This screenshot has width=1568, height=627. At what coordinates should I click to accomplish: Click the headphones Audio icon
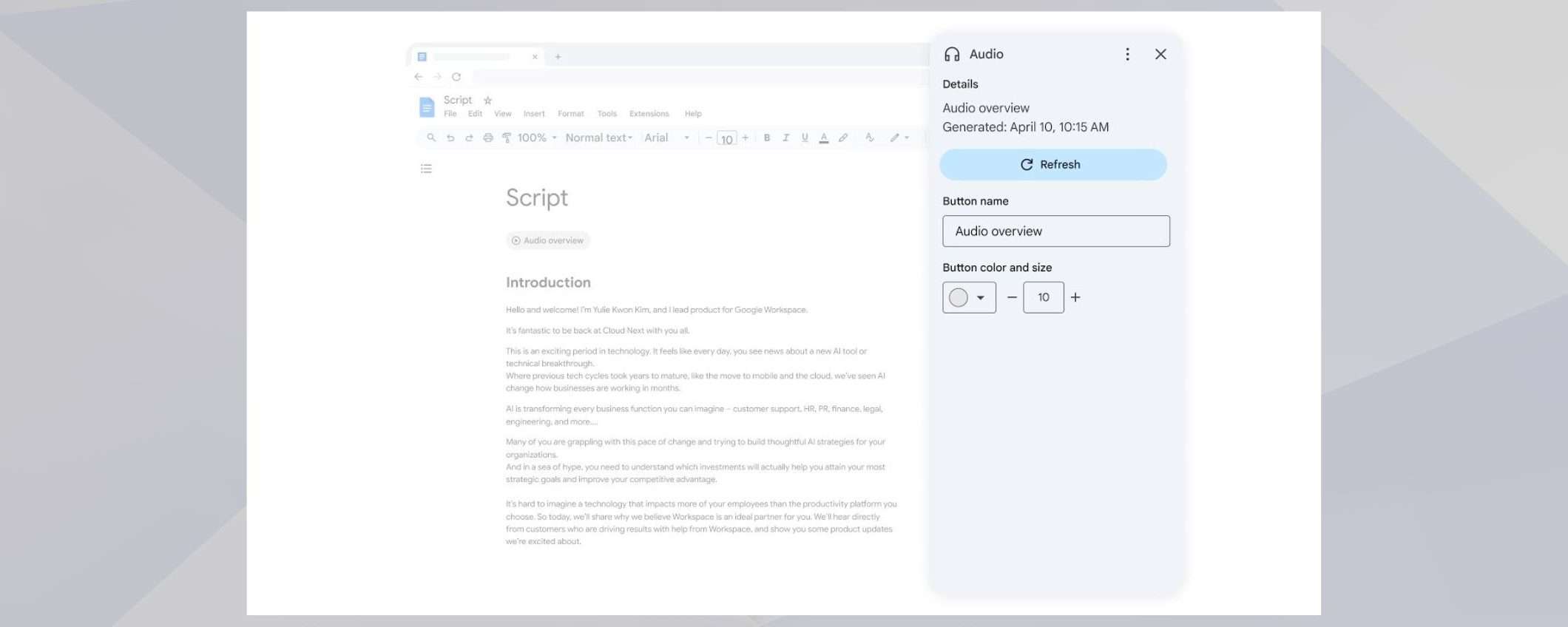pos(952,54)
